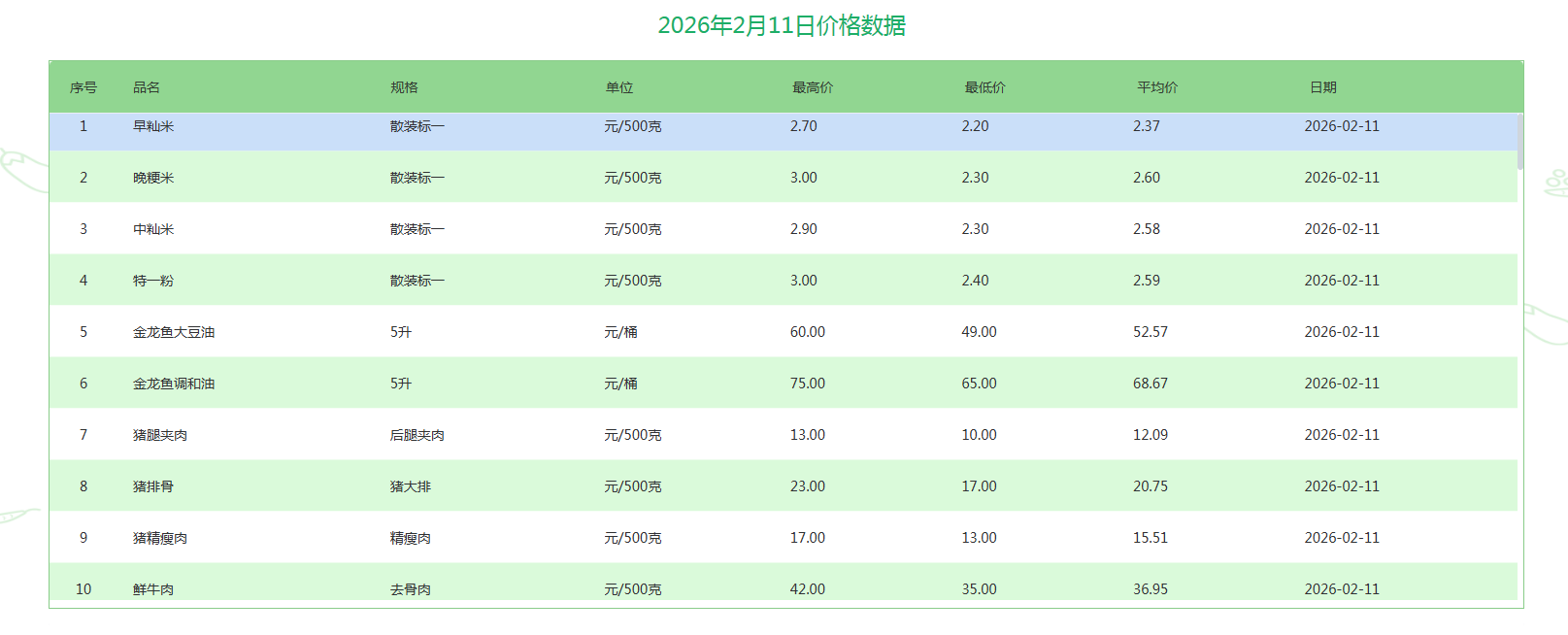Image resolution: width=1568 pixels, height=635 pixels.
Task: Click the 规格 column header
Action: (404, 87)
